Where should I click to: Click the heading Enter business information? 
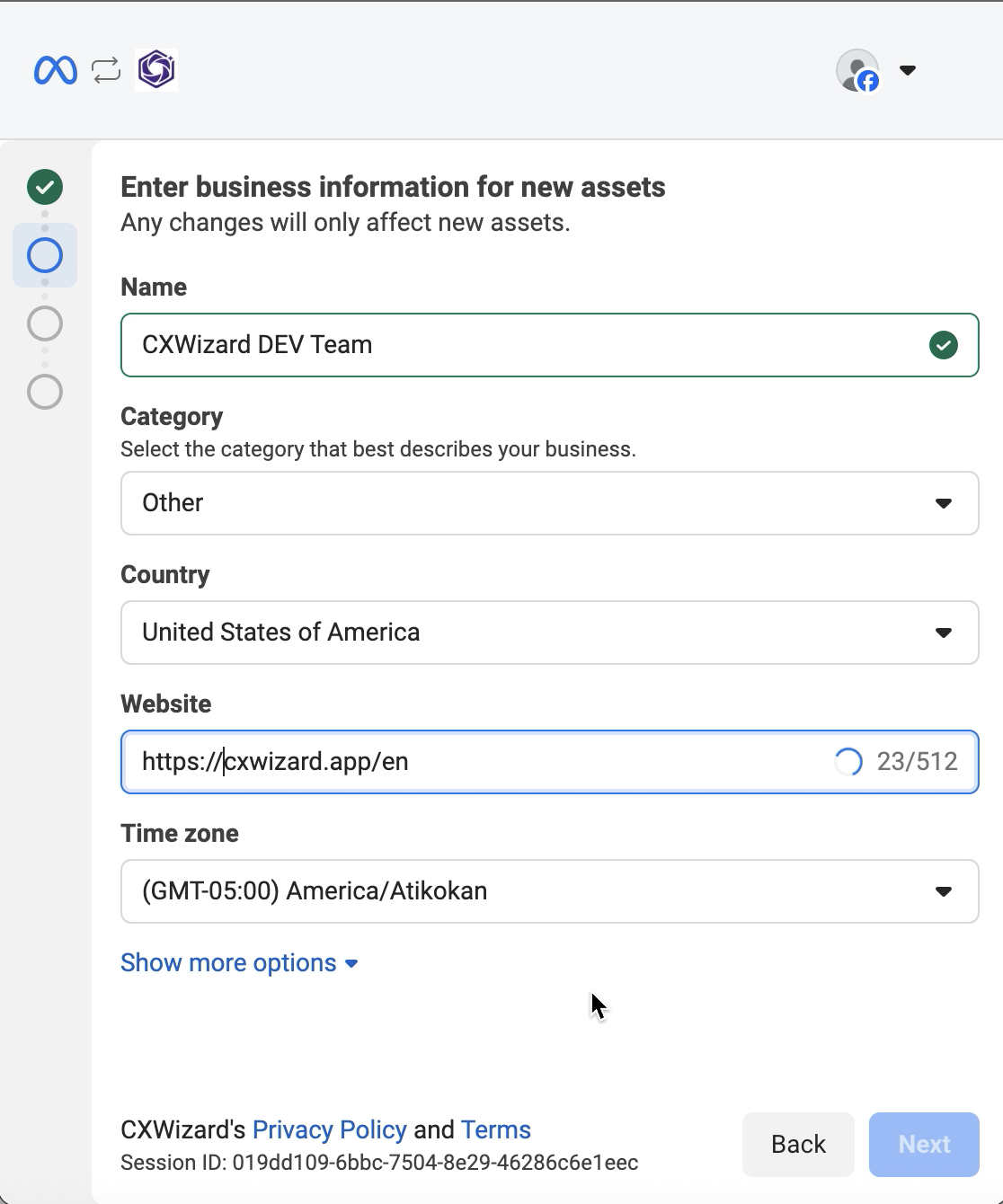point(393,187)
